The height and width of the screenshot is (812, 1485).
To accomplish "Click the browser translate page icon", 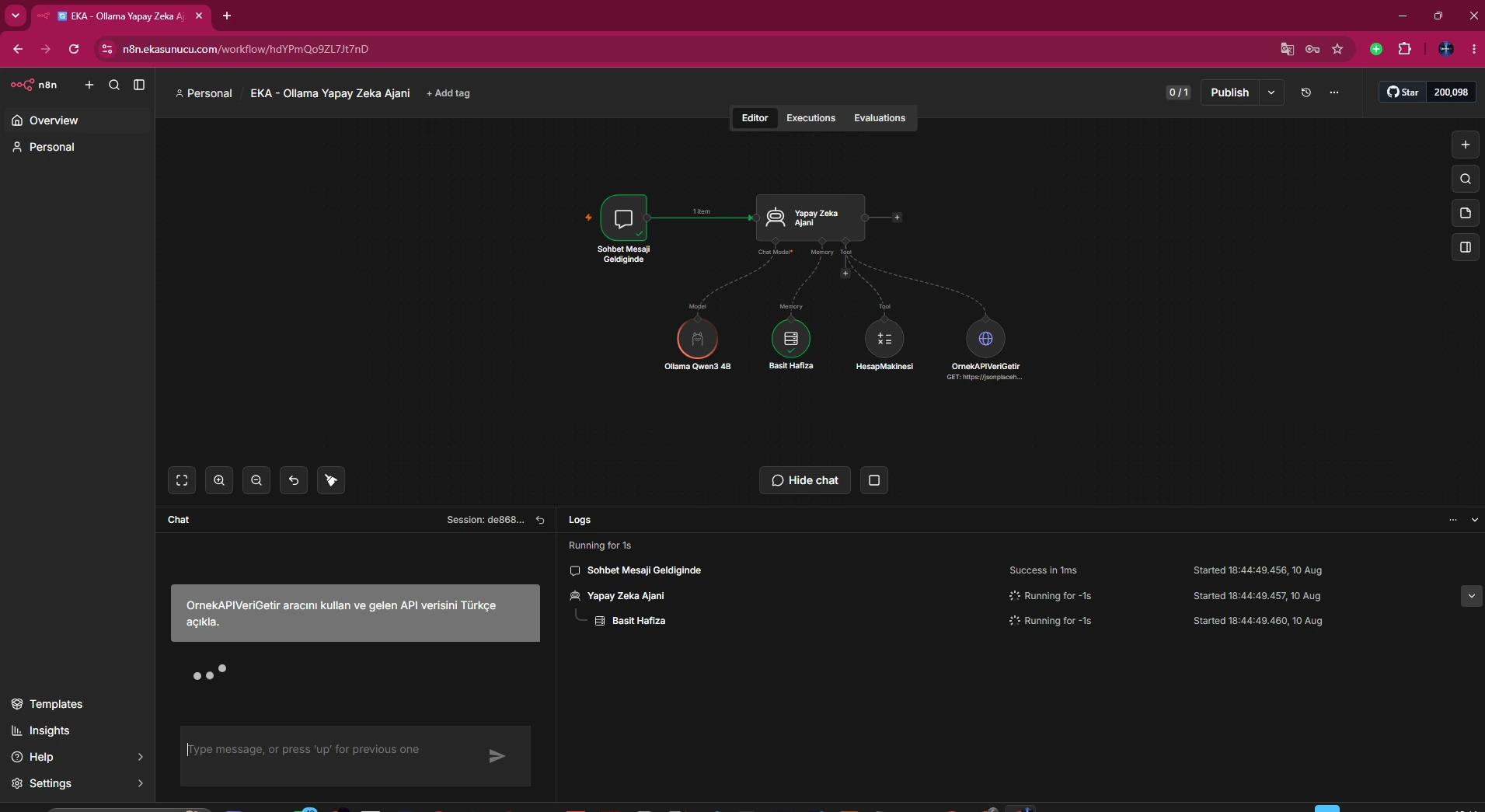I will coord(1288,49).
